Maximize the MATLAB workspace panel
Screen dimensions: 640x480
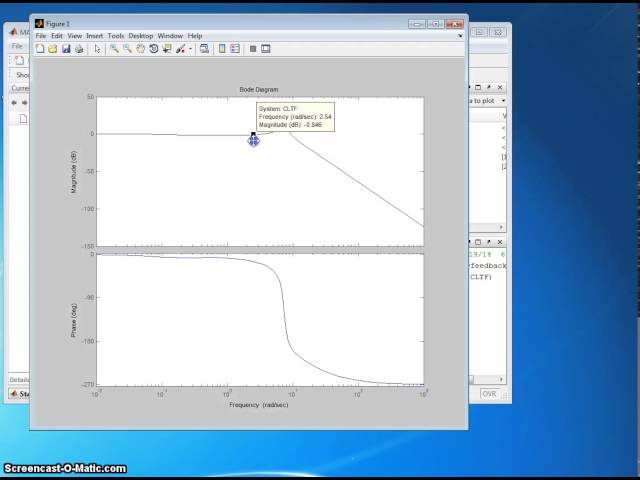pyautogui.click(x=478, y=87)
